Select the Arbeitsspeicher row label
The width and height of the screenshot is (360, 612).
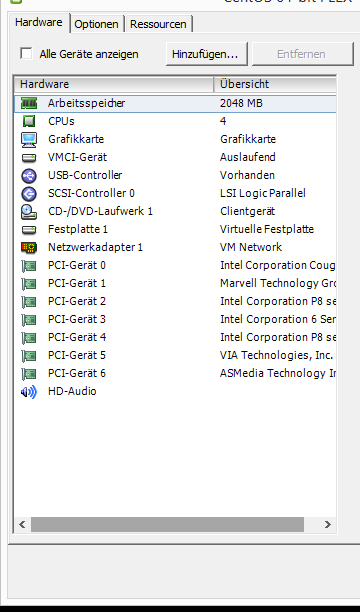(86, 103)
